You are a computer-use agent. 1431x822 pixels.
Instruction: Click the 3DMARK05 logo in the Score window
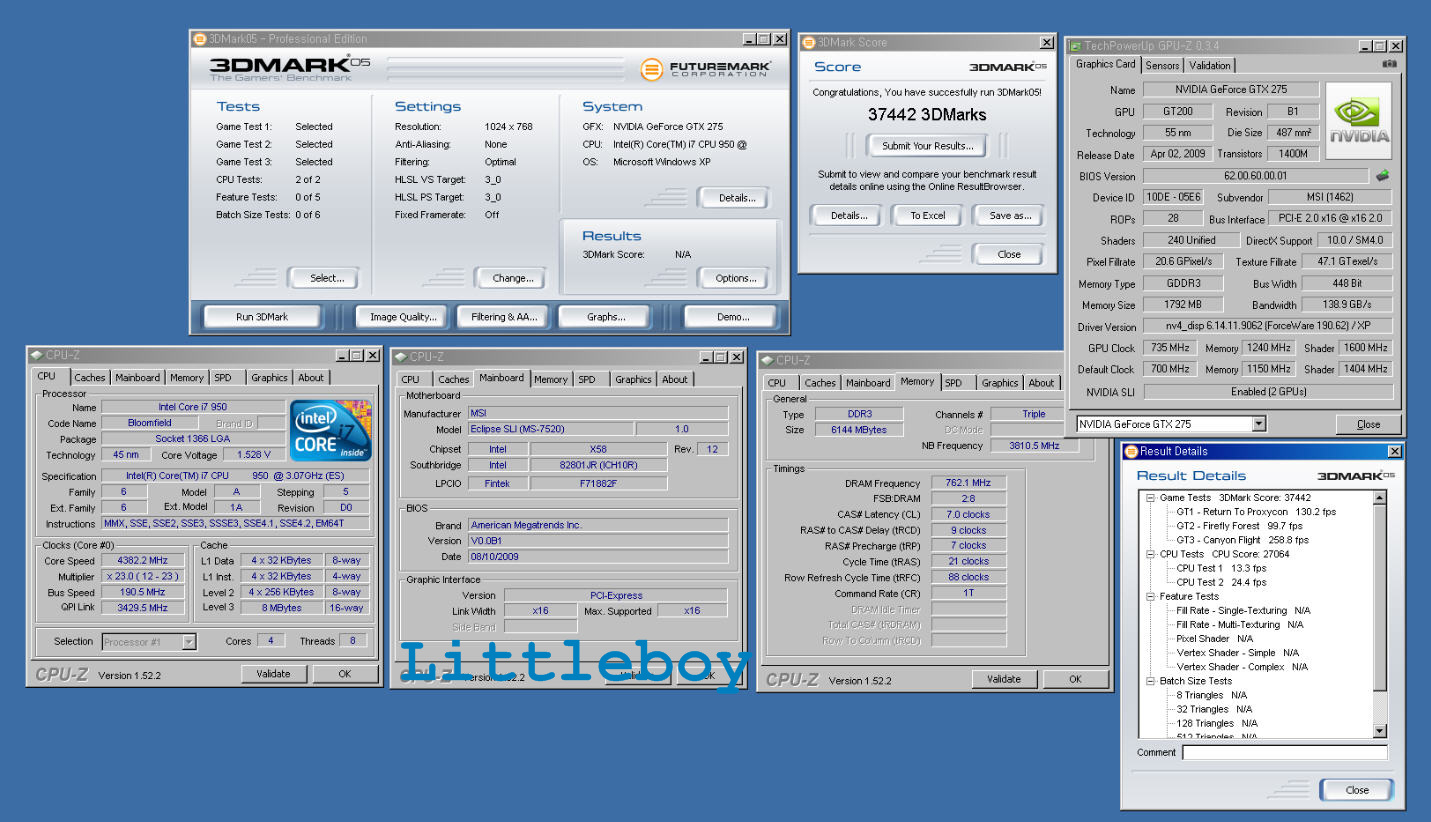point(1008,67)
